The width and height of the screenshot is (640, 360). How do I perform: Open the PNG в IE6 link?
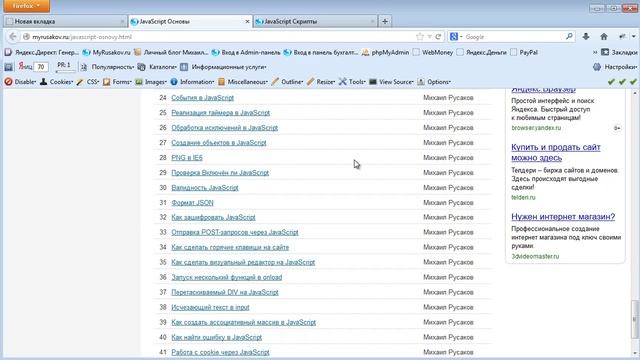pyautogui.click(x=187, y=158)
